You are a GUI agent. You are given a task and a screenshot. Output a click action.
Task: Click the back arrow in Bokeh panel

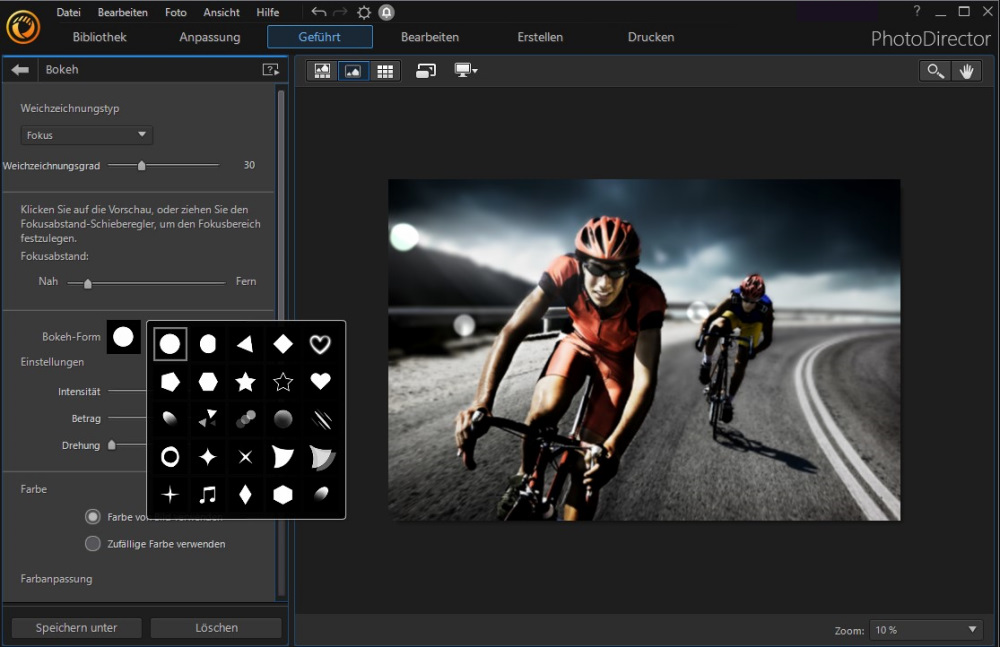click(19, 70)
